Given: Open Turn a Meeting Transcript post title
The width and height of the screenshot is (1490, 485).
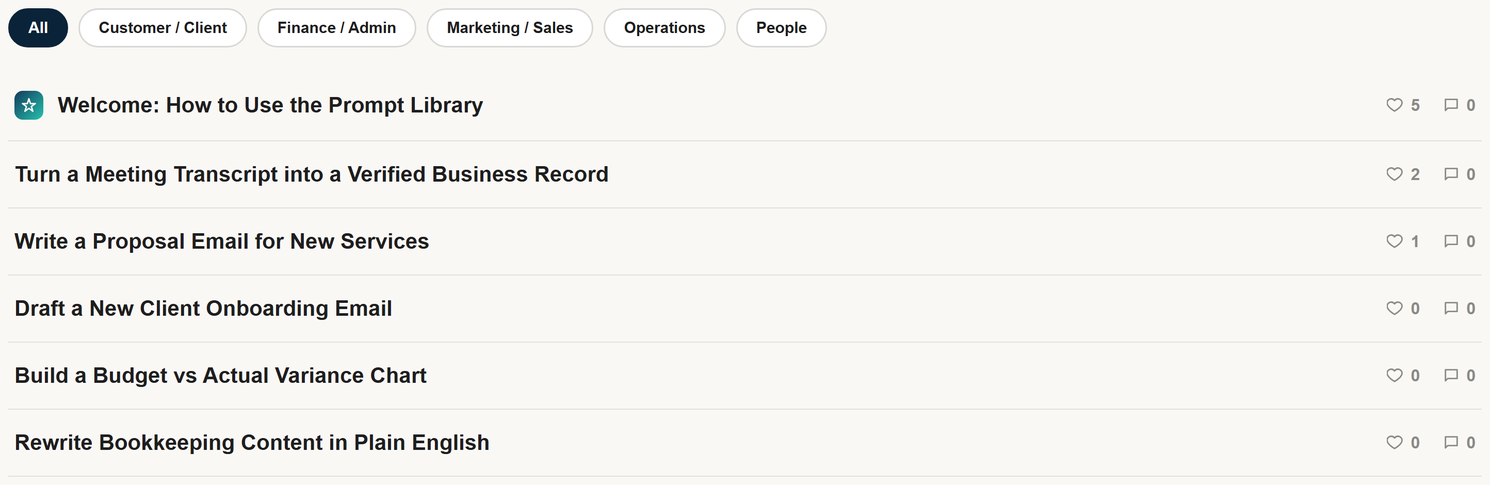Looking at the screenshot, I should (311, 174).
